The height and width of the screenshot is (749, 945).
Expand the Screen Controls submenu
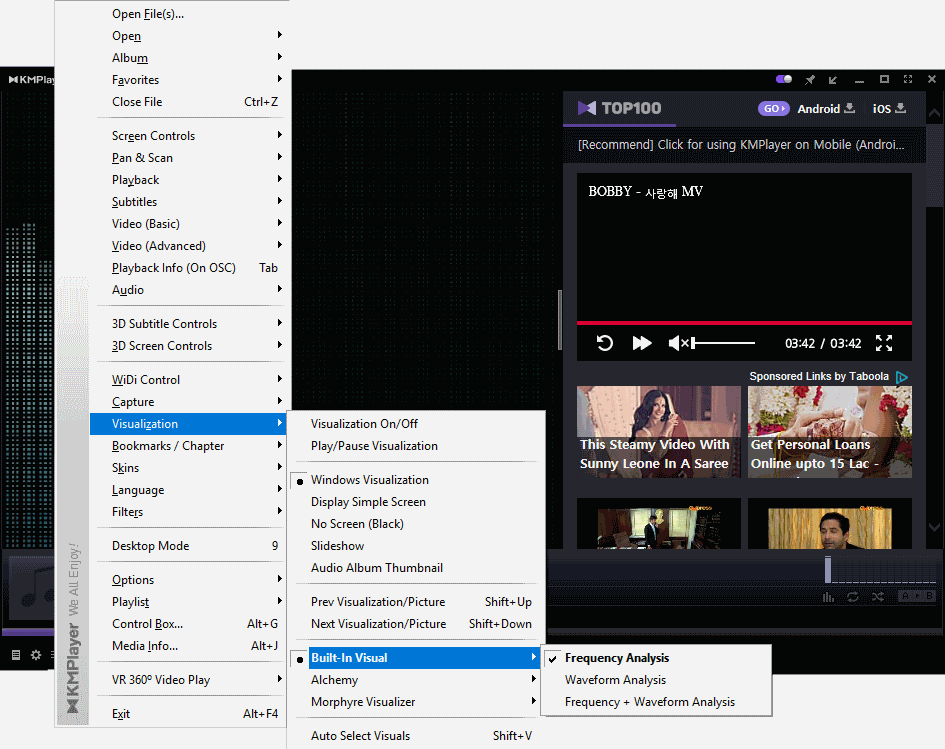188,136
